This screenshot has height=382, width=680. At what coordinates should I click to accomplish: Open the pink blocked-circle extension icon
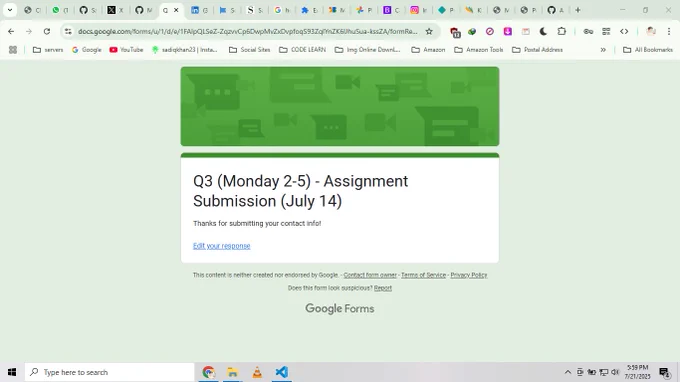[490, 31]
